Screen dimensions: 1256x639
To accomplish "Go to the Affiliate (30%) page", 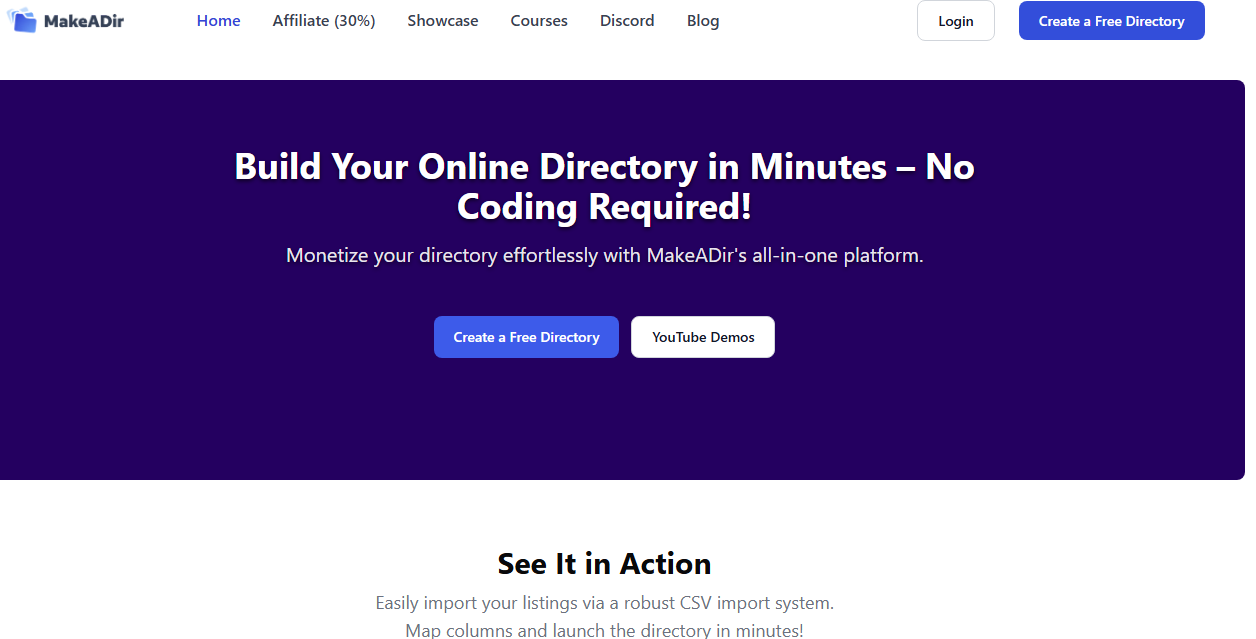I will (x=324, y=21).
